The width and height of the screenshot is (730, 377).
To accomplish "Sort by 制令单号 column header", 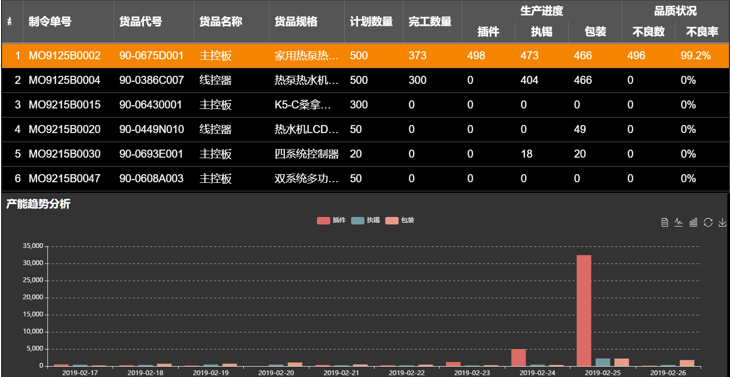I will pos(50,21).
